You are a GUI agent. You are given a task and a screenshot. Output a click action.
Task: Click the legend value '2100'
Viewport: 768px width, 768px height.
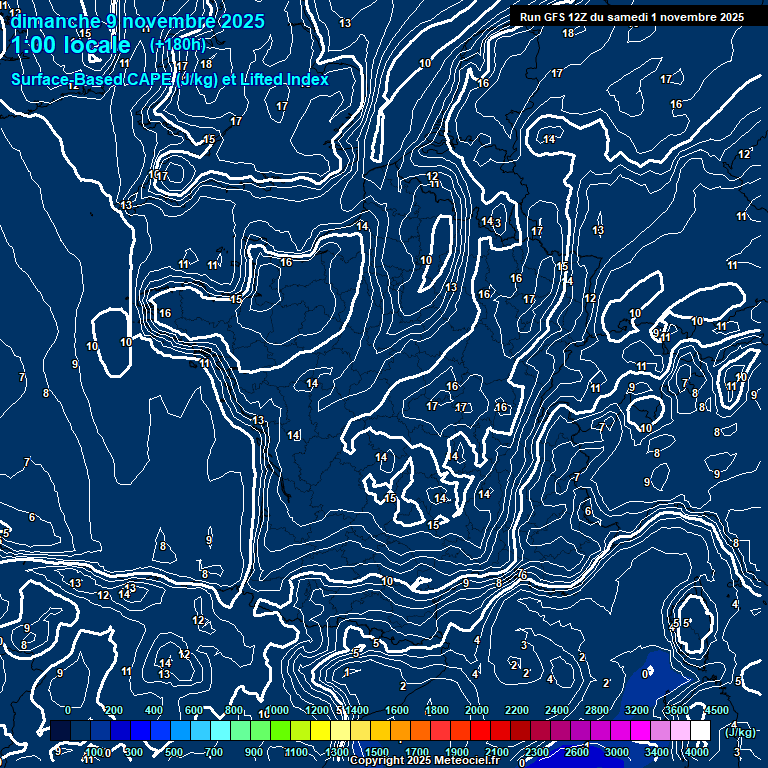tap(497, 752)
